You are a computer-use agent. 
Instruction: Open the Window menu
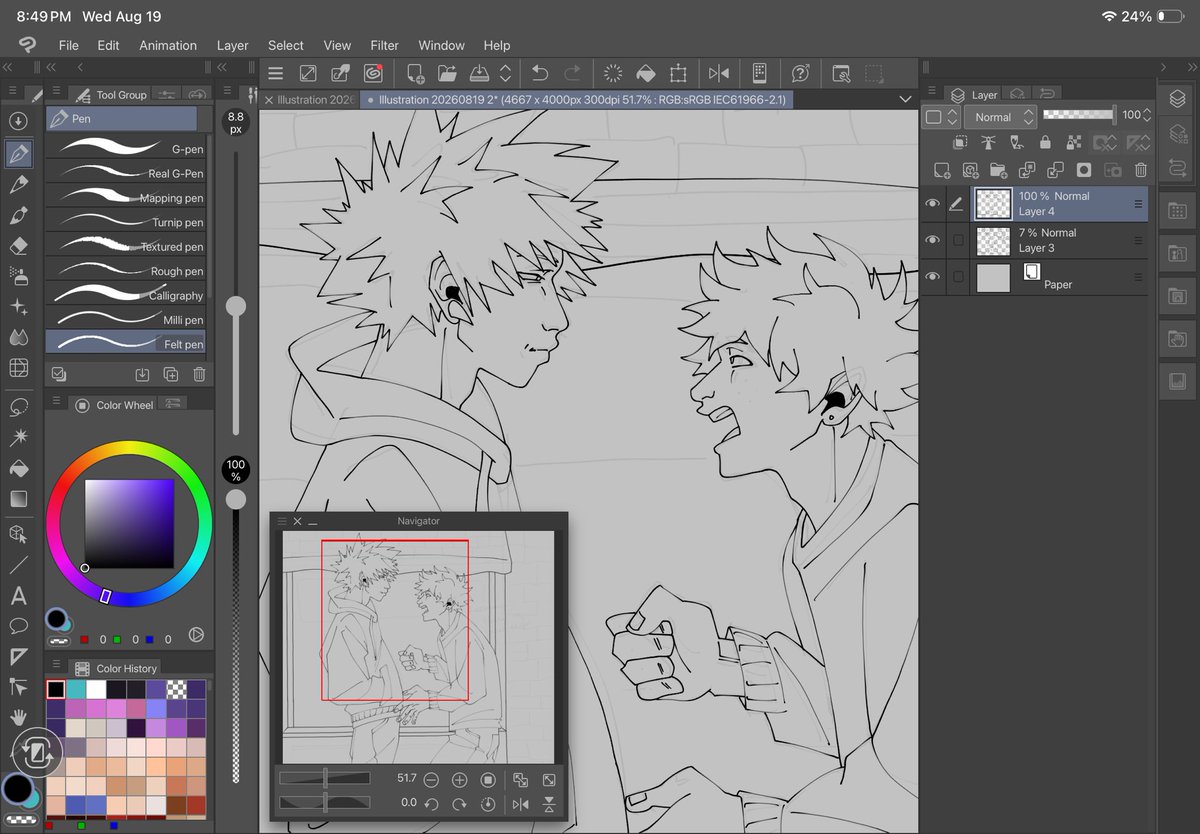click(x=441, y=45)
